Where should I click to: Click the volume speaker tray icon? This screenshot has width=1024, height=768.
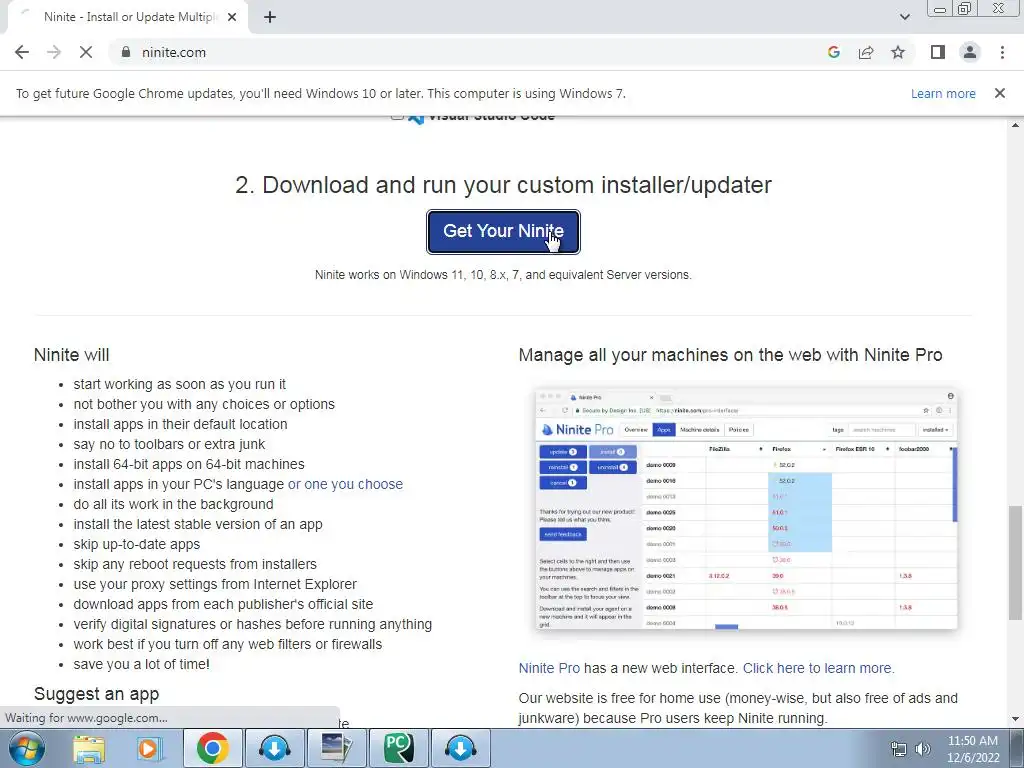[923, 749]
